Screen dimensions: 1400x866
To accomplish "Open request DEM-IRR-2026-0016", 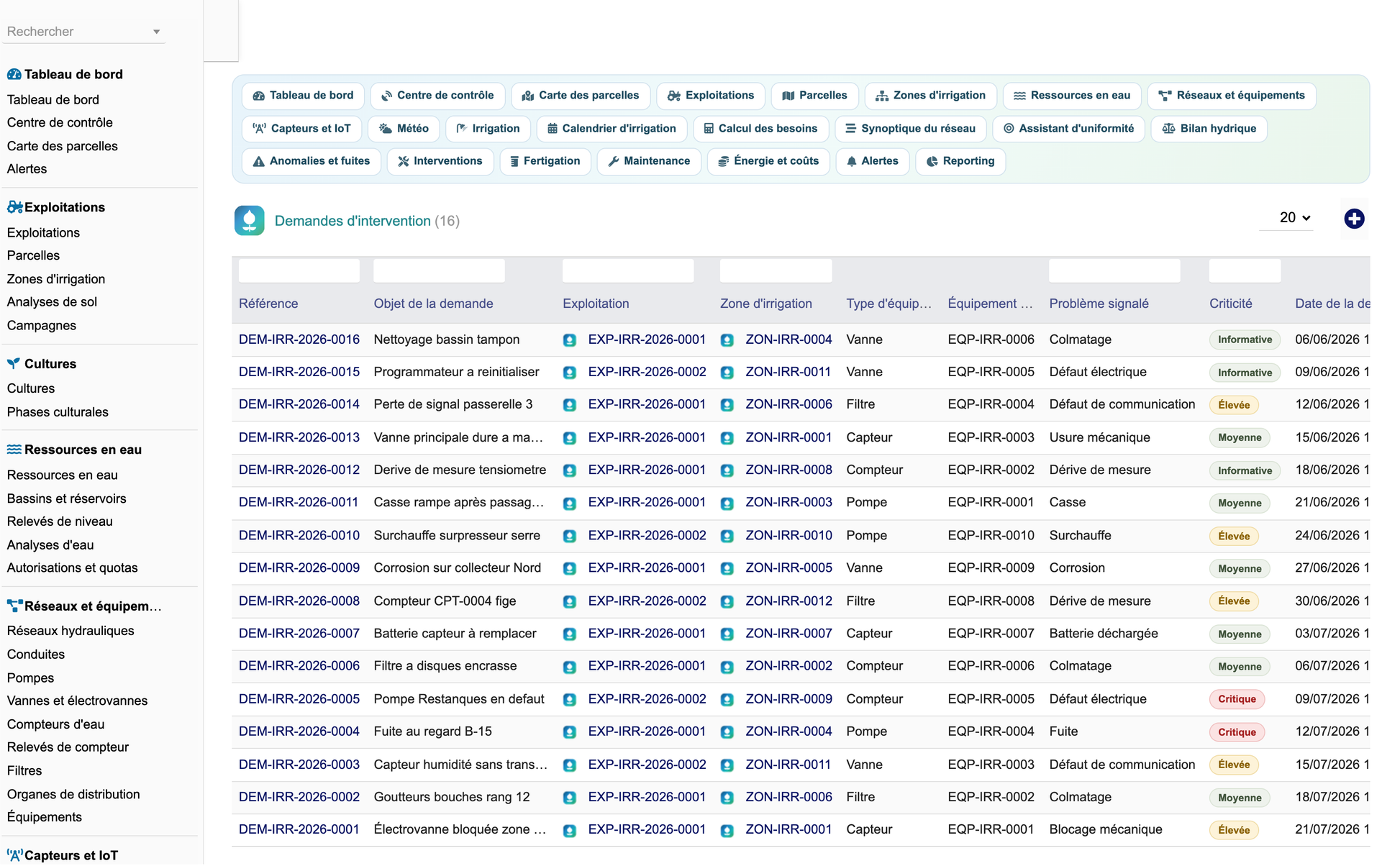I will [x=299, y=339].
